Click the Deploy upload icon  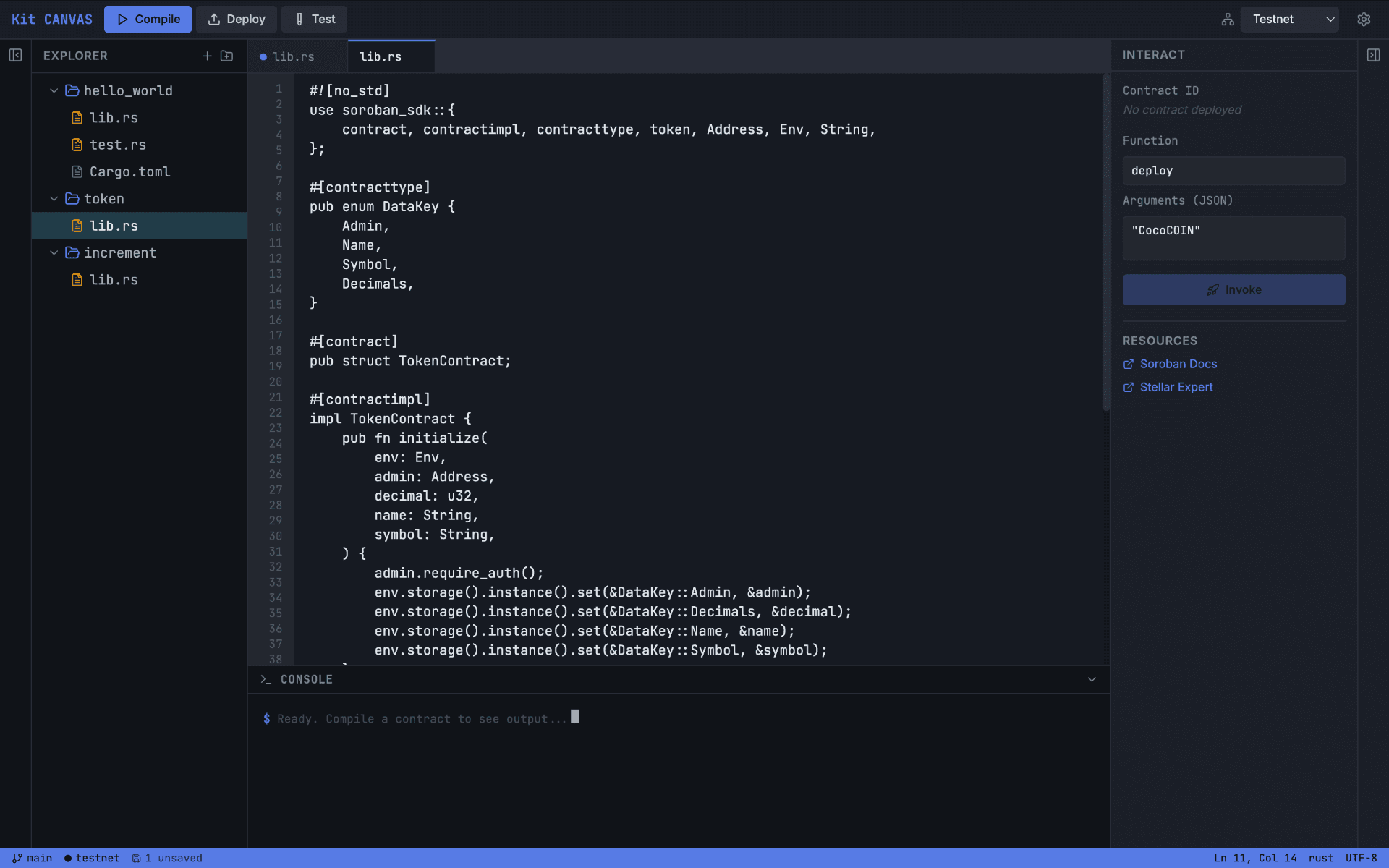tap(213, 19)
